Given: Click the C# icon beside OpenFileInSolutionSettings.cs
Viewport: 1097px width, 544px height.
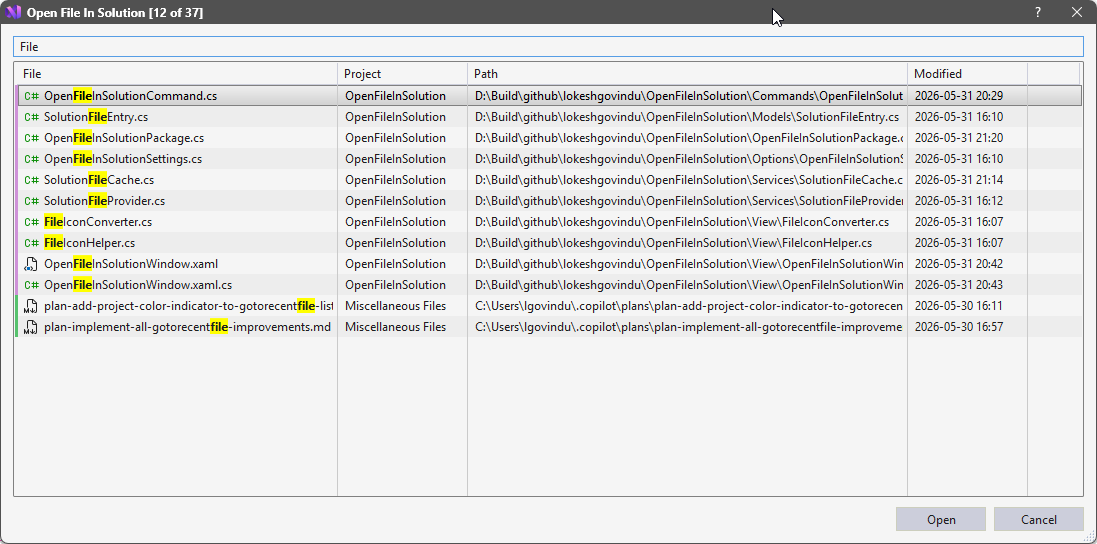Looking at the screenshot, I should [31, 159].
